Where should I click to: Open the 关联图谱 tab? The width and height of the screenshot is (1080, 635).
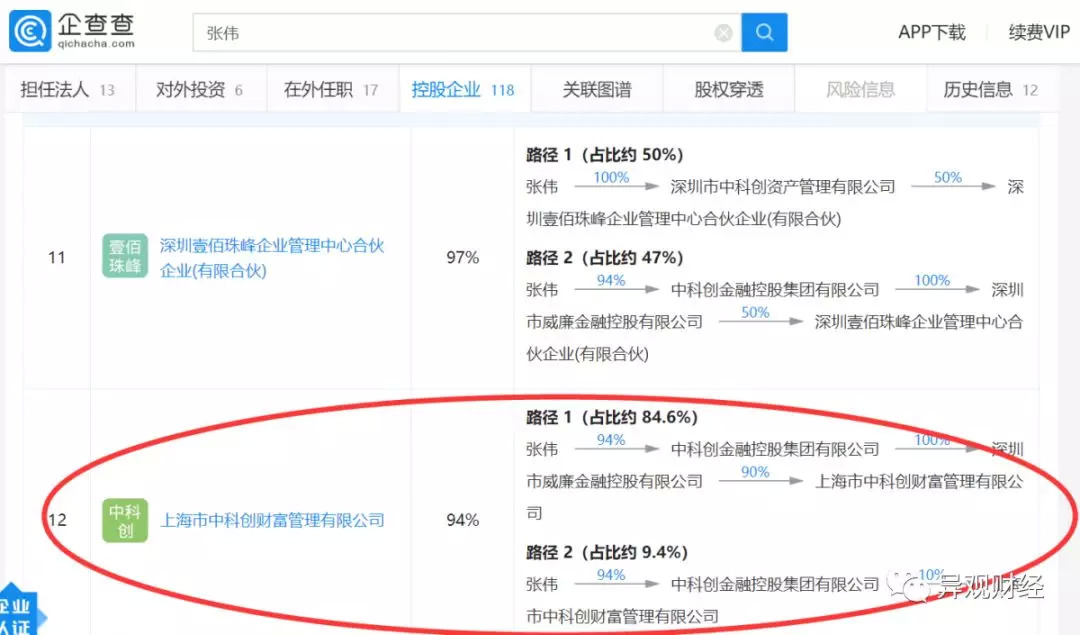(596, 90)
